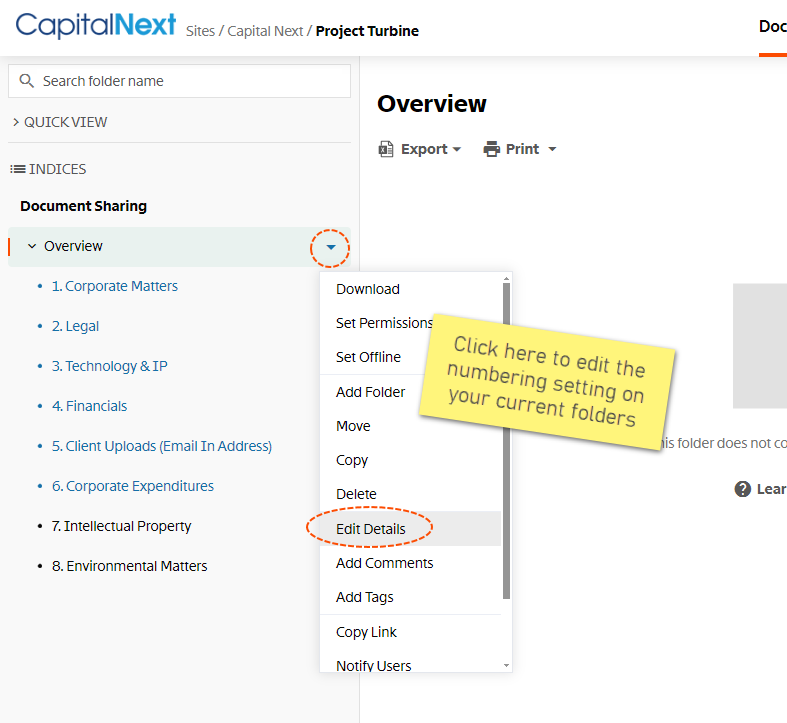Click the Excel export icon
This screenshot has width=787, height=723.
coord(385,149)
